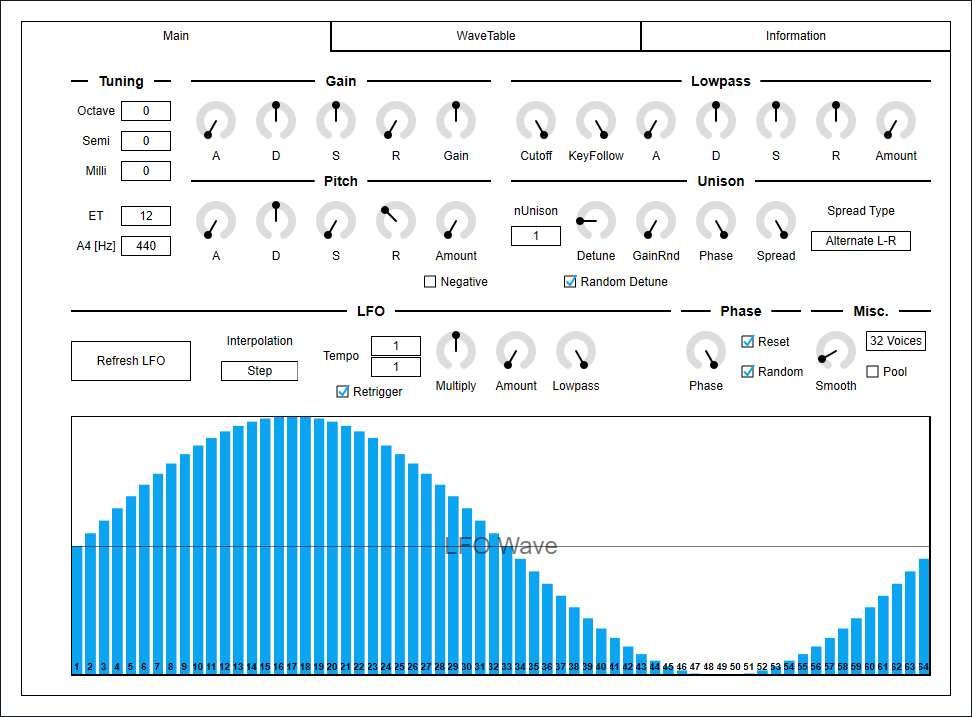
Task: Click LFO wave bar number 8
Action: [x=171, y=568]
